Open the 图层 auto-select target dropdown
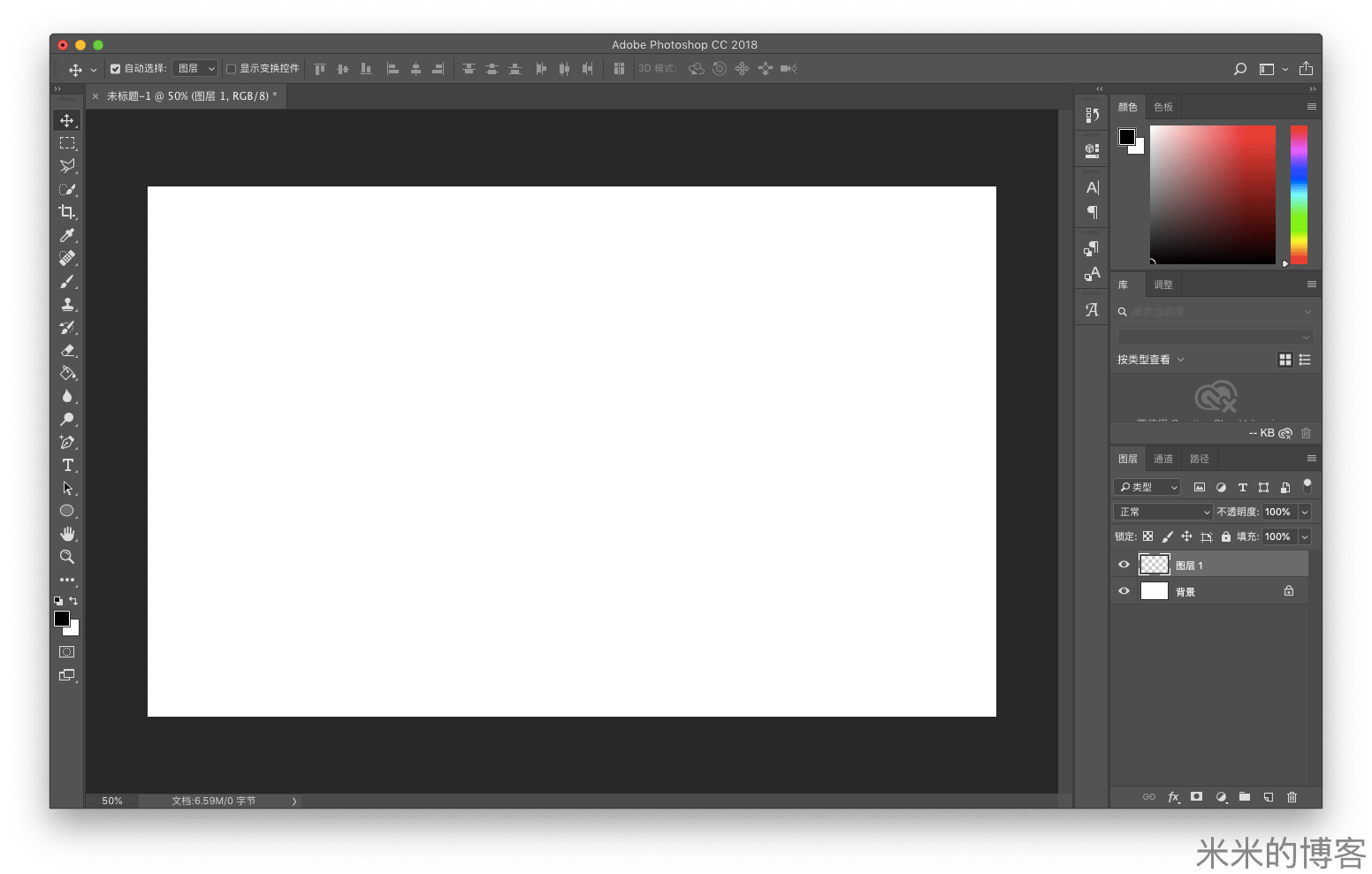 (195, 69)
